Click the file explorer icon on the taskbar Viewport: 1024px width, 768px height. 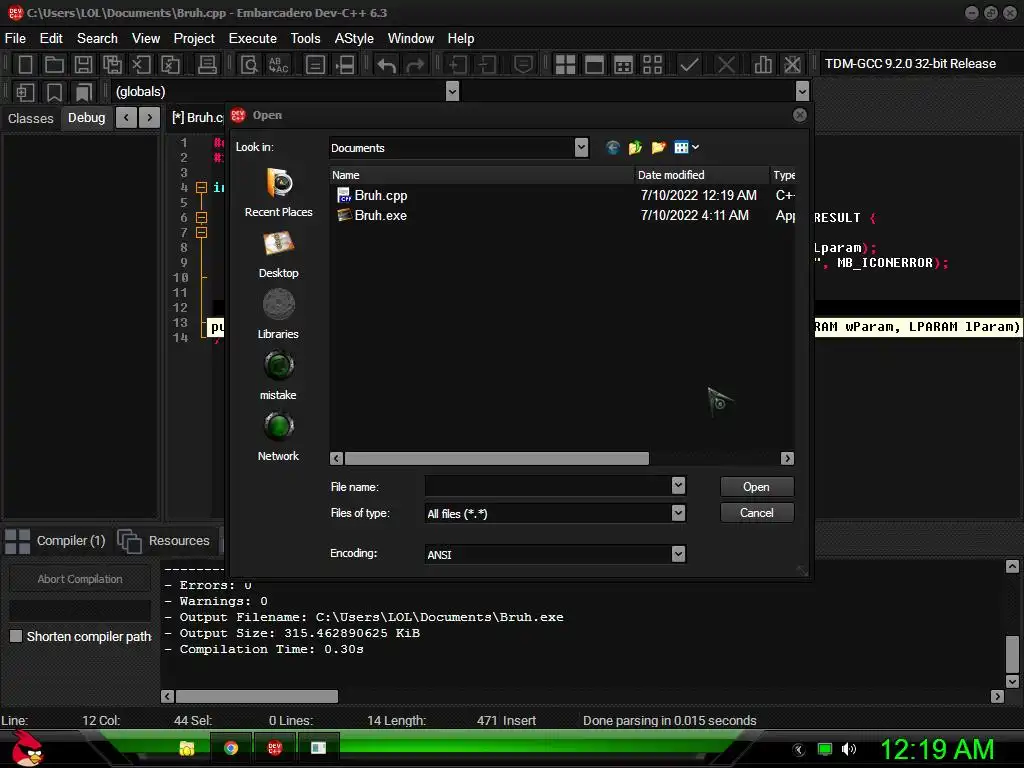(x=187, y=748)
